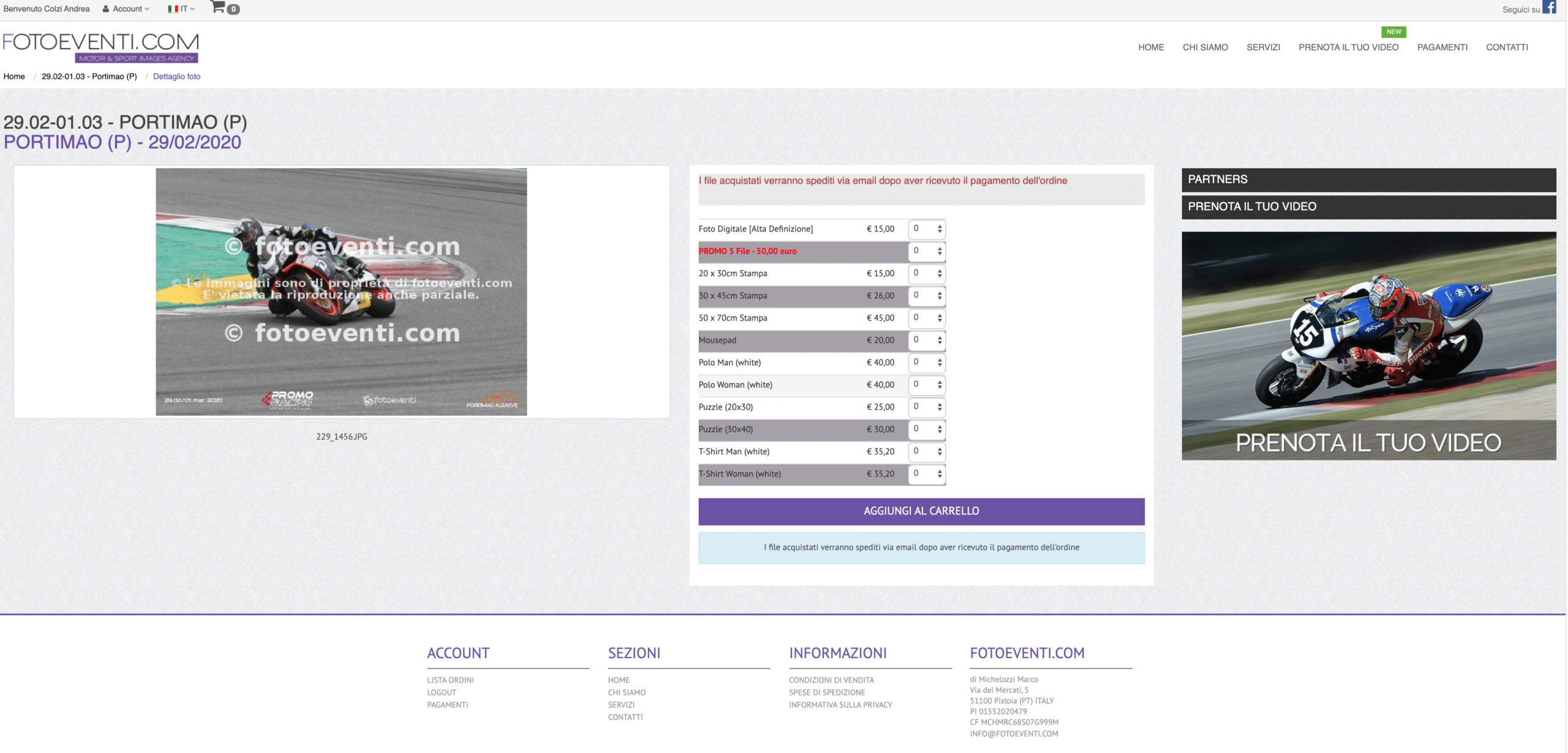Expand the IT language dropdown
The height and width of the screenshot is (753, 1568).
187,9
